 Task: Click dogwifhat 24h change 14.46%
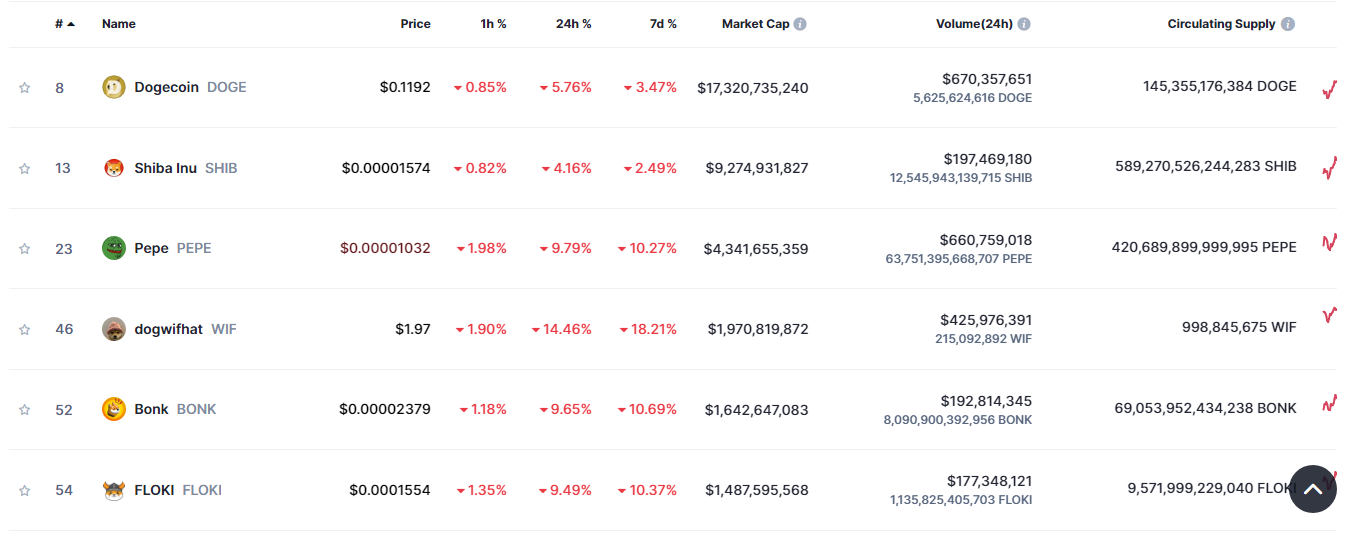[x=562, y=329]
